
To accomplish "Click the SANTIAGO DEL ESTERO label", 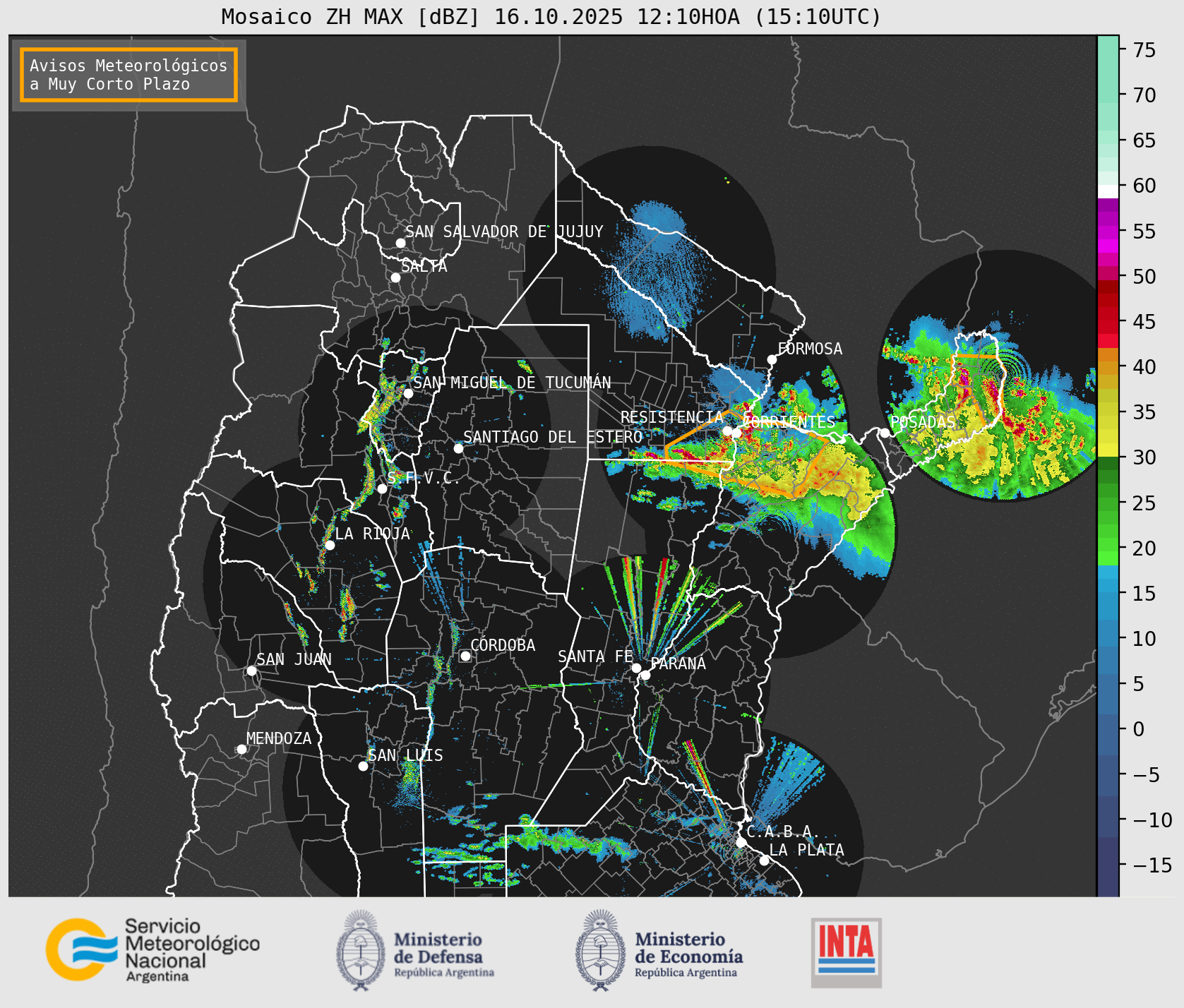I will coord(553,437).
